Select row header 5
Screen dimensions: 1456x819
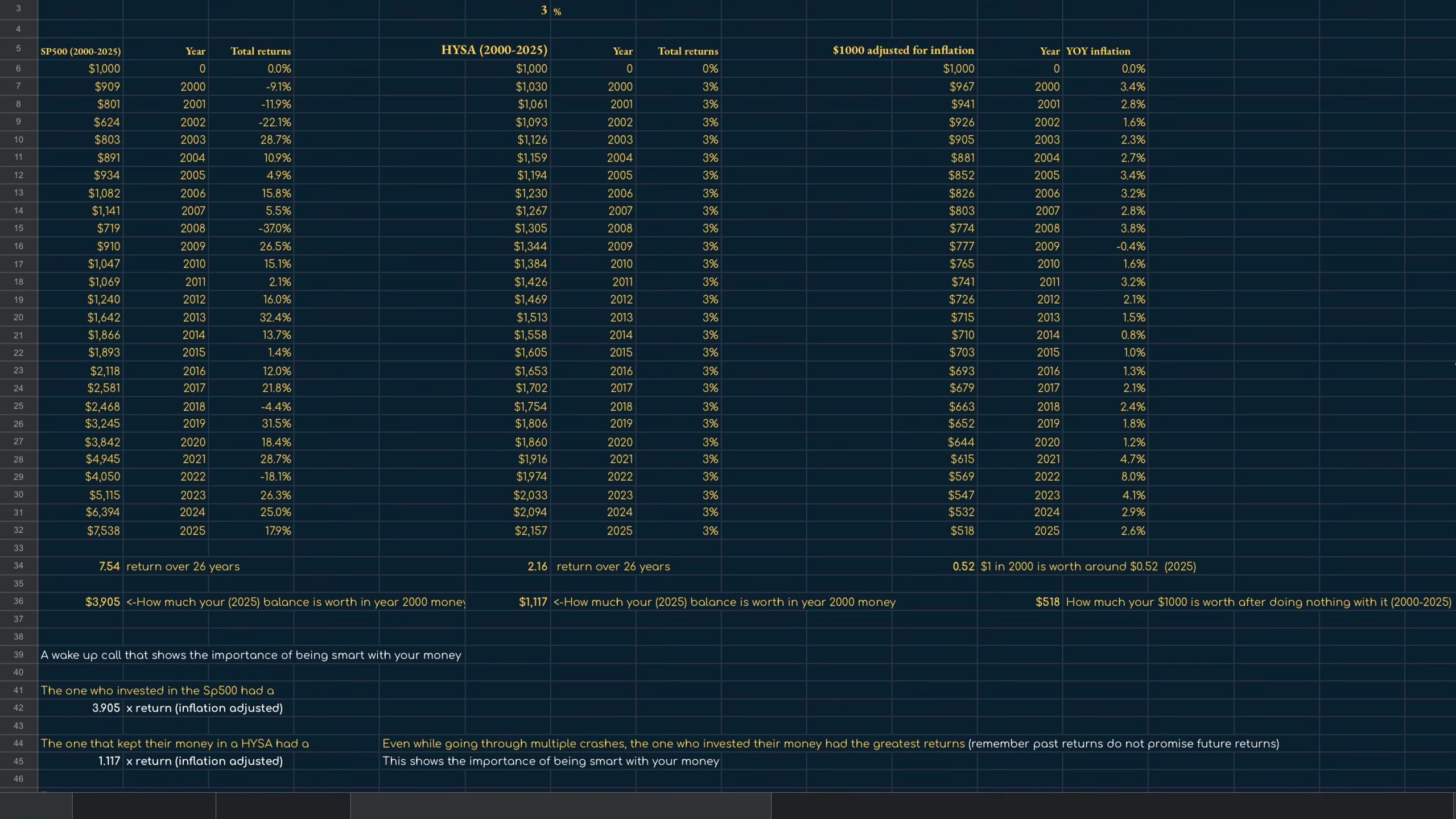pyautogui.click(x=18, y=49)
